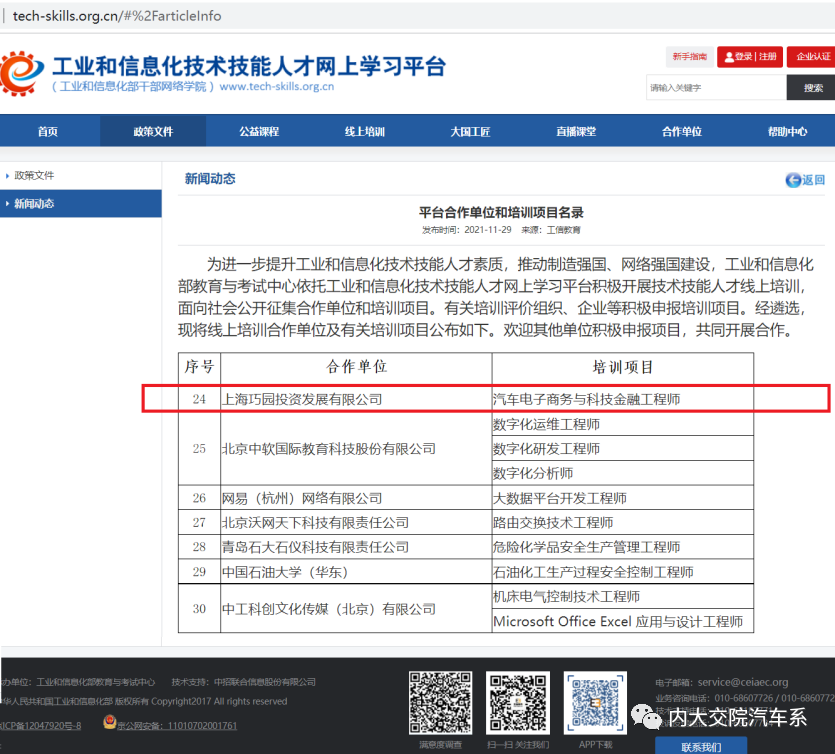Open the 帮助中心 tab
835x754 pixels.
click(787, 132)
